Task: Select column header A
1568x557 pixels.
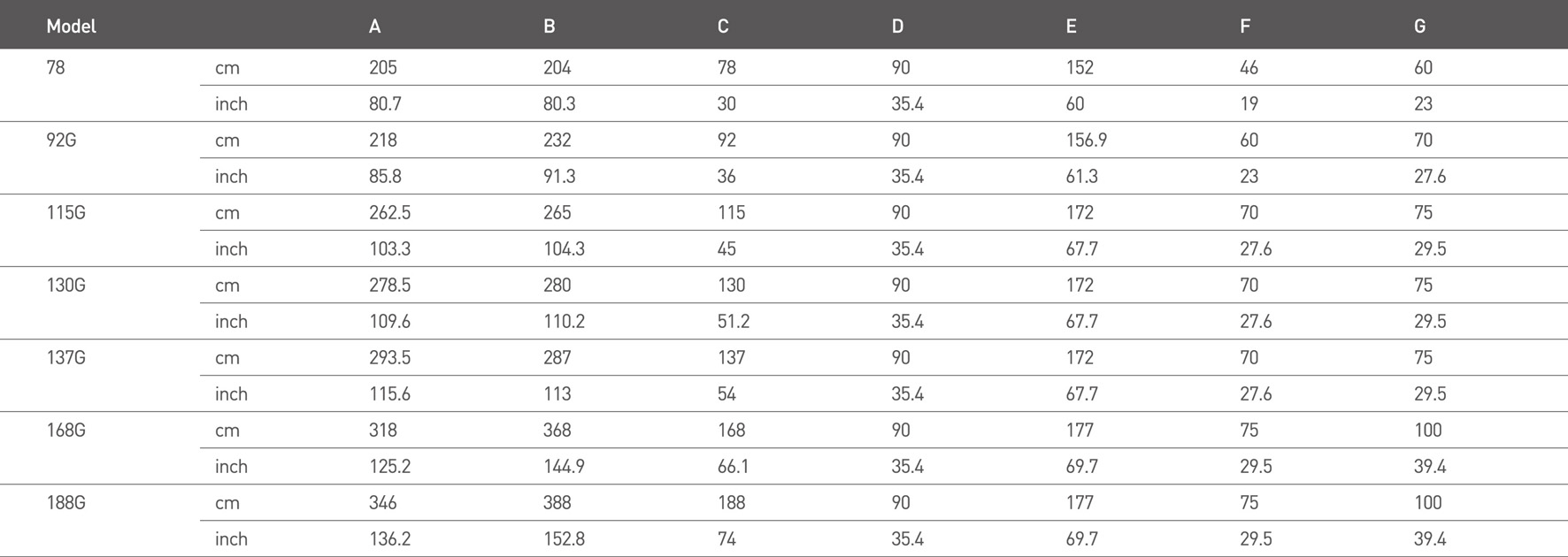Action: tap(375, 27)
